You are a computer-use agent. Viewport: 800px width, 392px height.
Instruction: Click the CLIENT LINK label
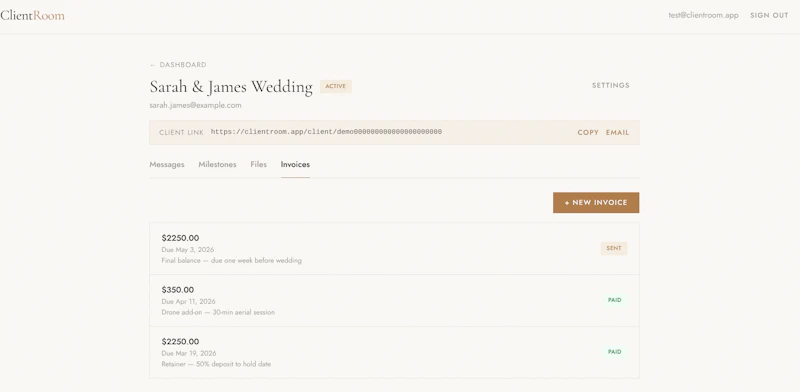click(181, 132)
